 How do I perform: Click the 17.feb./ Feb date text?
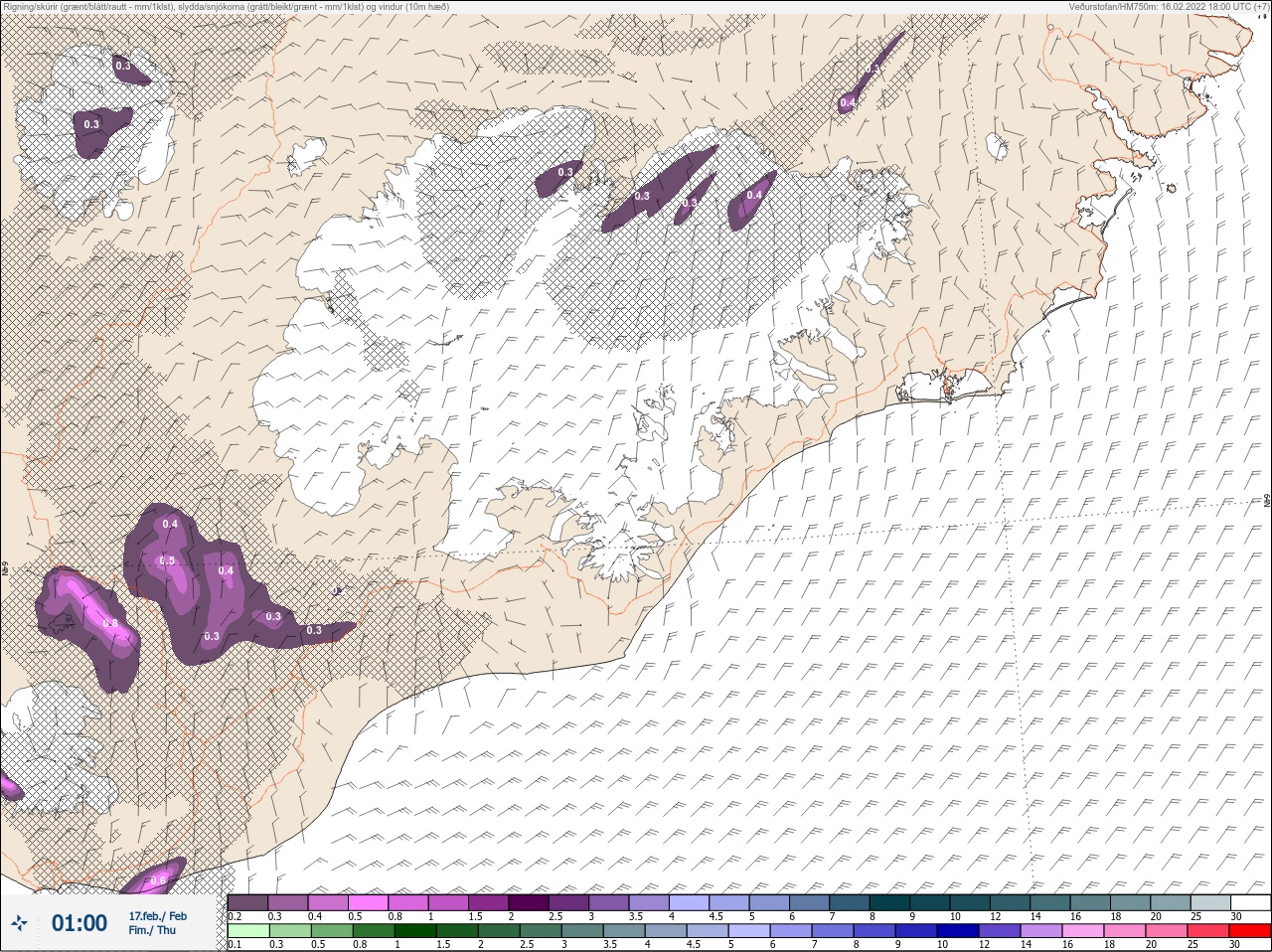point(157,915)
